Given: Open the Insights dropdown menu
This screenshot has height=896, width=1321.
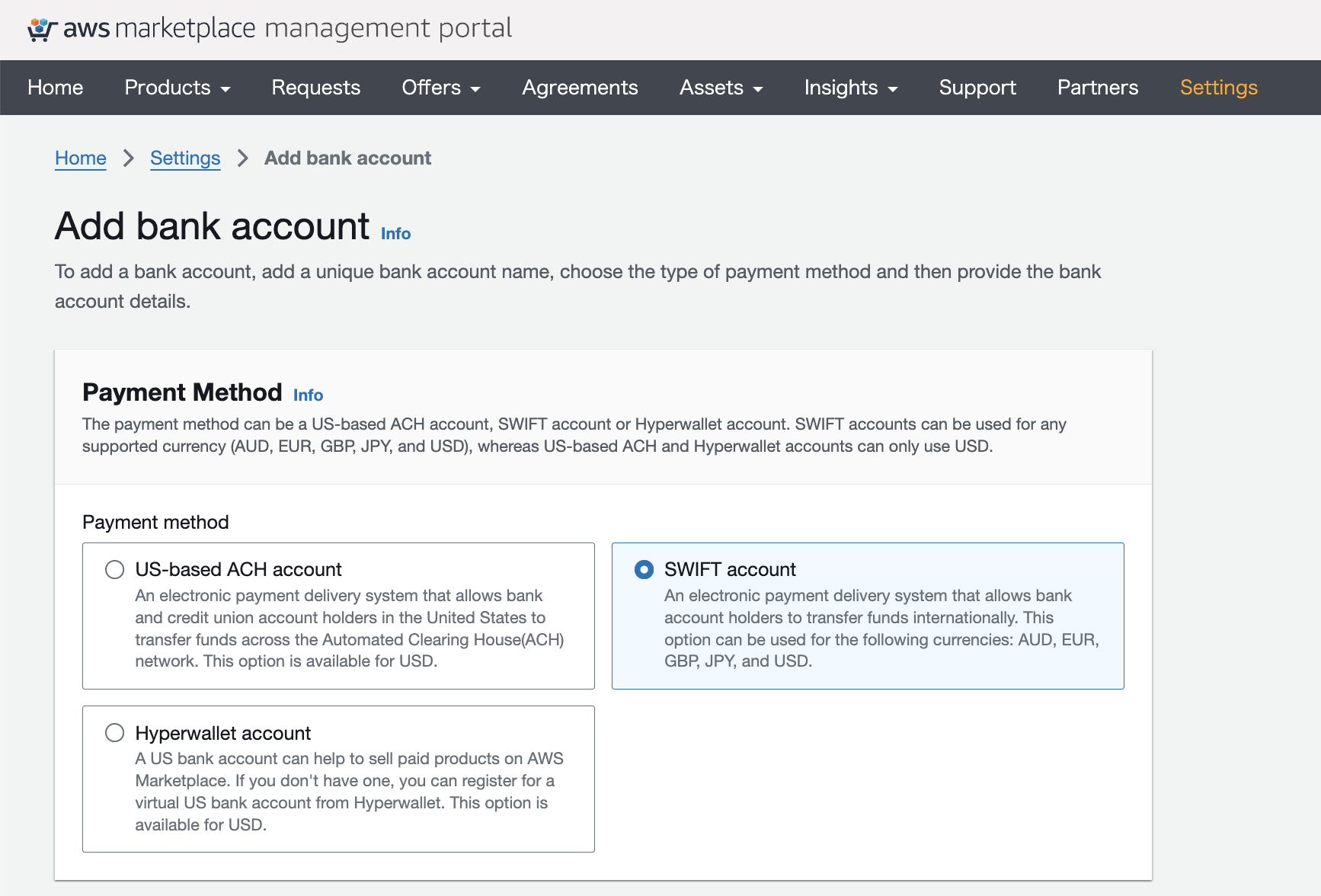Looking at the screenshot, I should (x=851, y=88).
